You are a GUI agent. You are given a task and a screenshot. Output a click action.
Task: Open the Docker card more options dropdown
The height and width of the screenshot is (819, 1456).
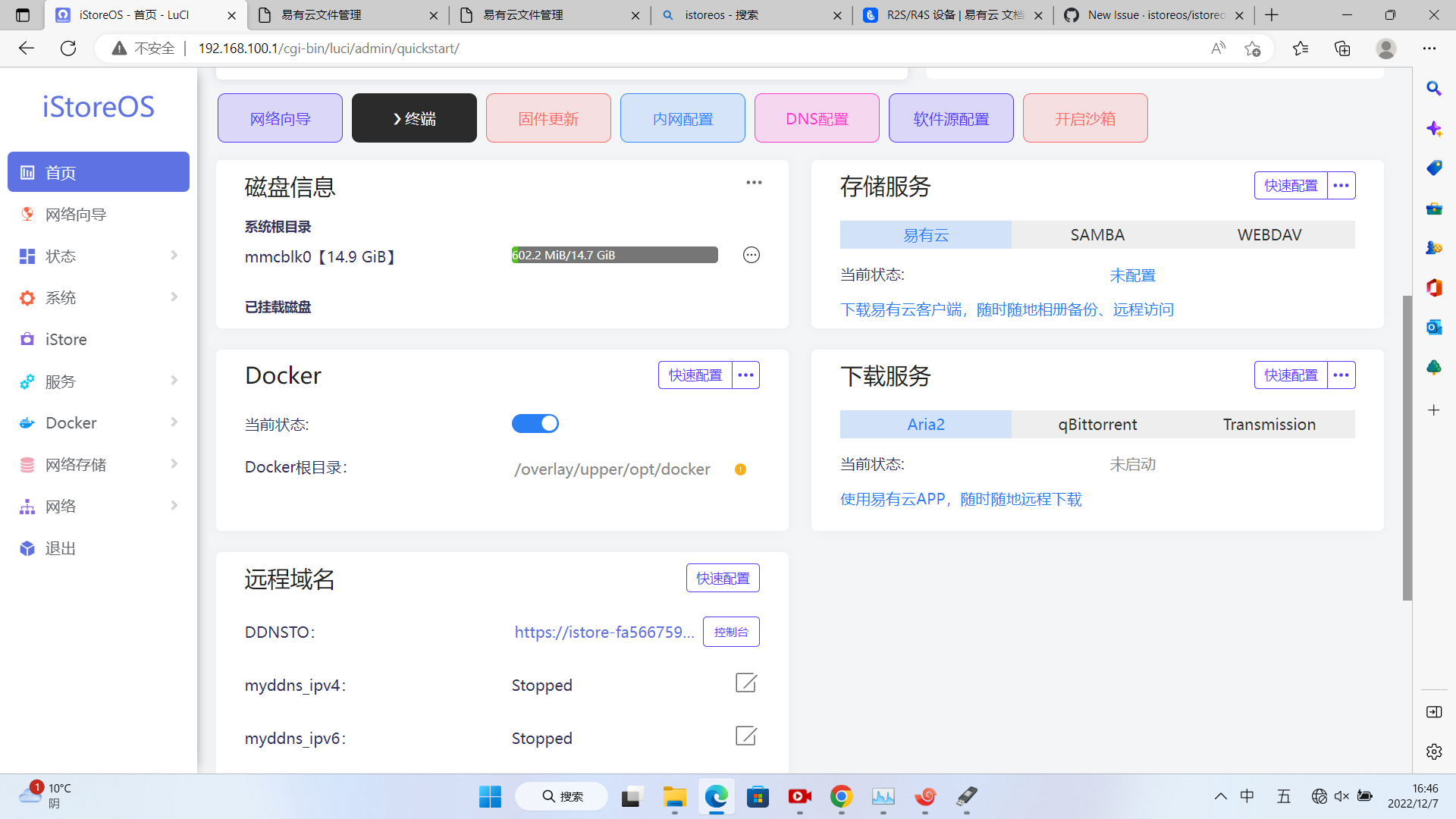pyautogui.click(x=745, y=375)
